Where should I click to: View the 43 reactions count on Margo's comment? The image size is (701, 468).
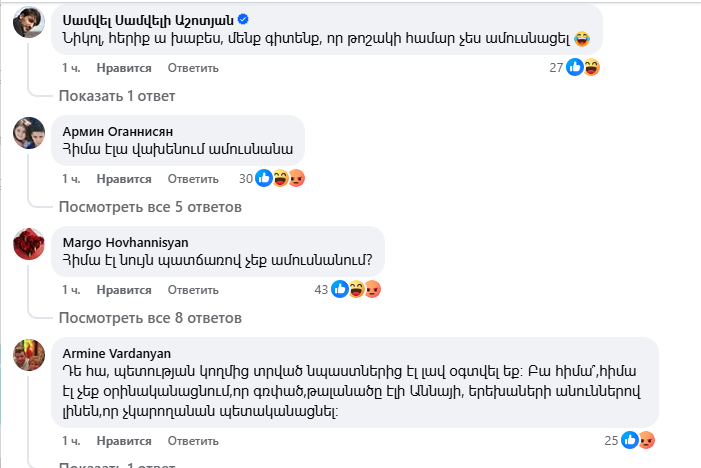tap(321, 290)
